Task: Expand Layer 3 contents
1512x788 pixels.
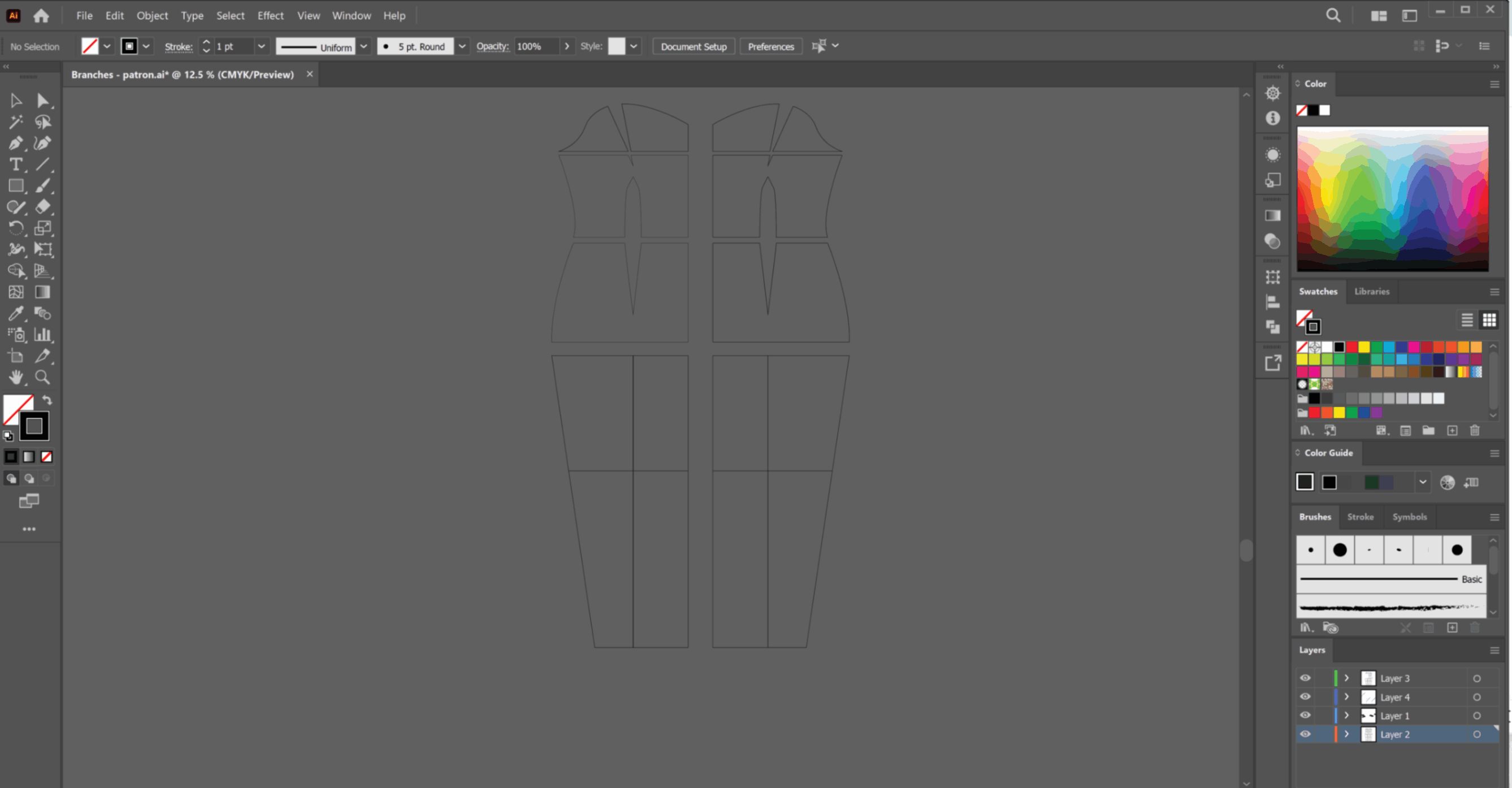Action: pyautogui.click(x=1346, y=678)
